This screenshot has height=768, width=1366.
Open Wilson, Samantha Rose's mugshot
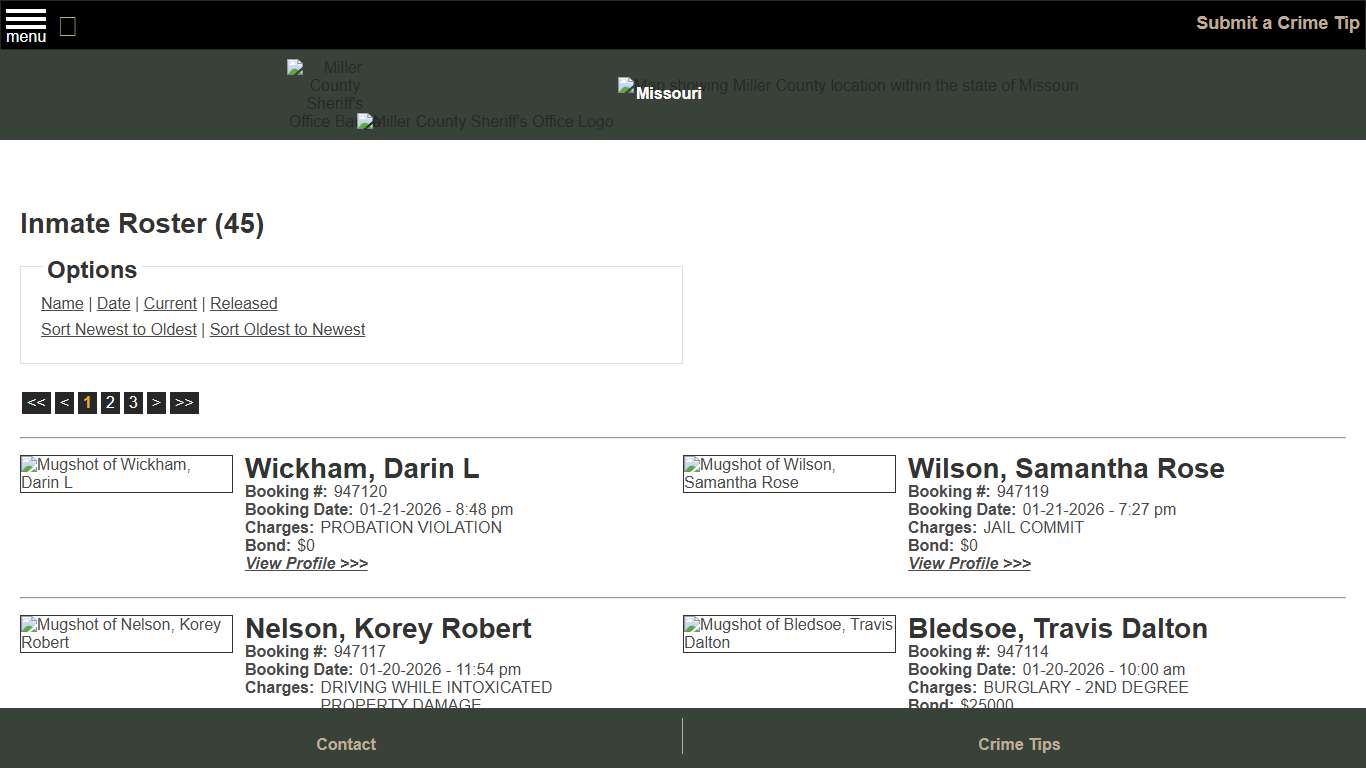(789, 473)
